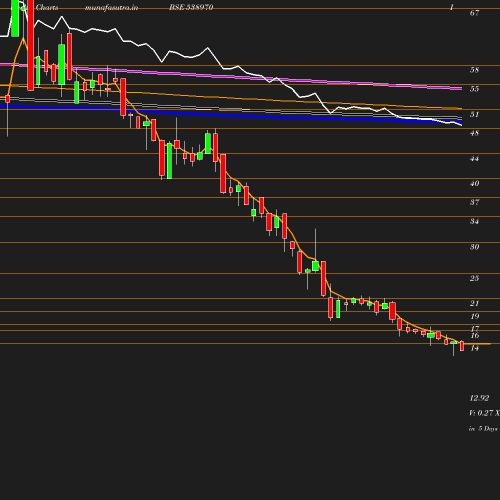
Task: Click the "BSE 538970" ticker label
Action: [191, 7]
